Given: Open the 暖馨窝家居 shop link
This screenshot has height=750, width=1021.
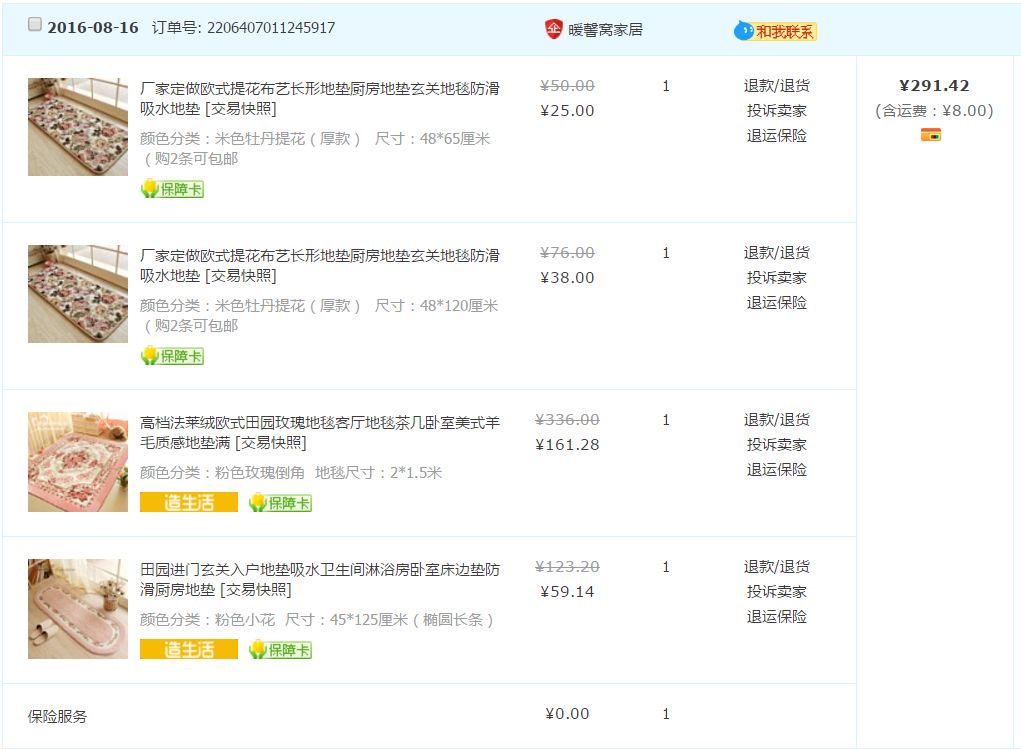Looking at the screenshot, I should pos(605,29).
